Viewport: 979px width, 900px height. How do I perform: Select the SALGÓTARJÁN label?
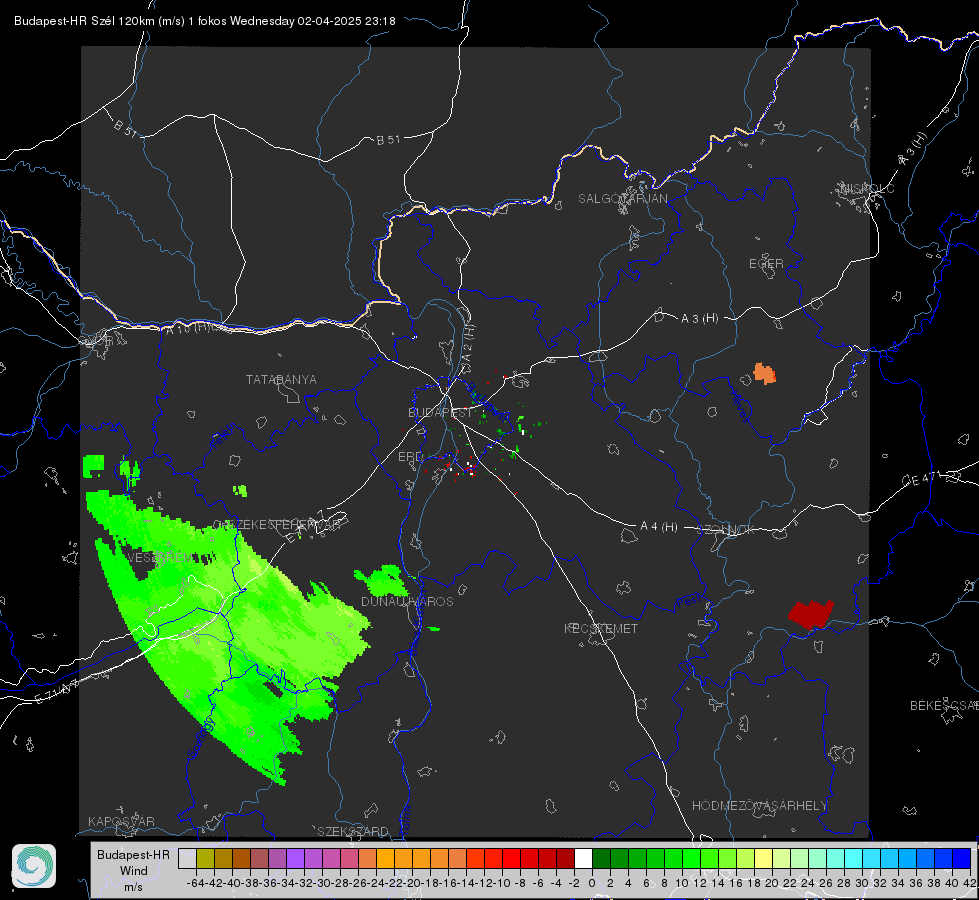click(x=622, y=199)
